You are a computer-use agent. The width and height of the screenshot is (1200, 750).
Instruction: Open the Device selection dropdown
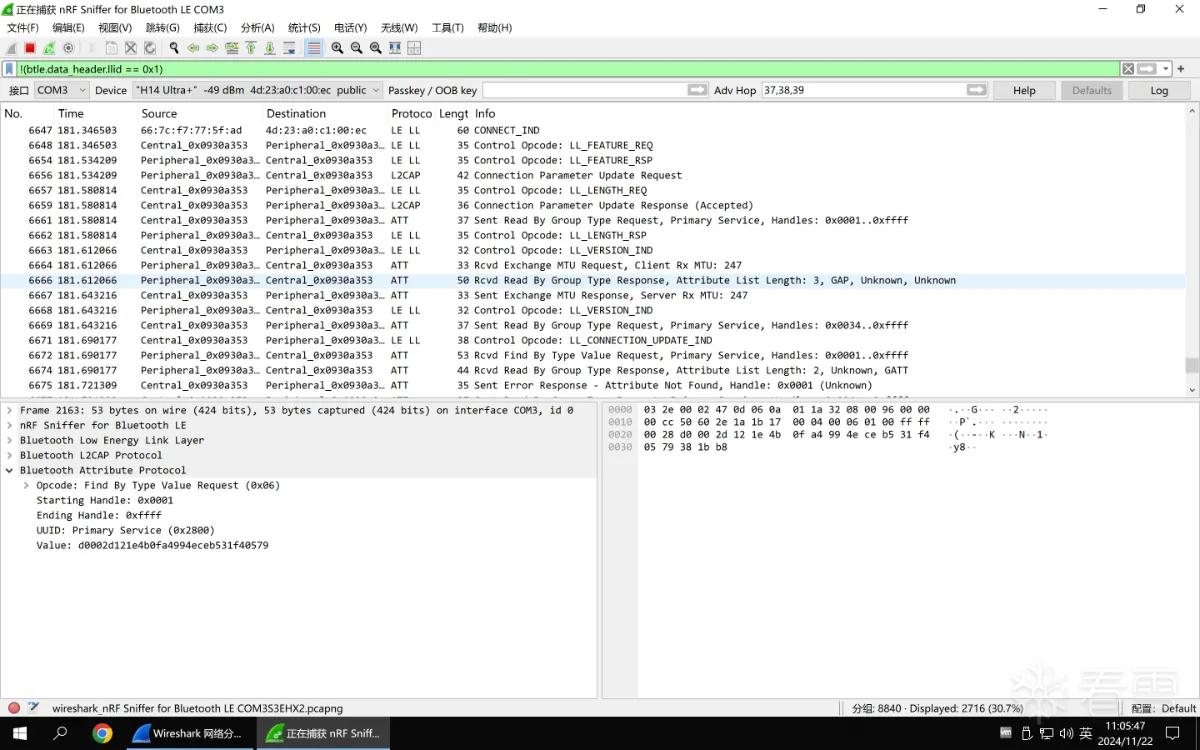click(x=257, y=90)
